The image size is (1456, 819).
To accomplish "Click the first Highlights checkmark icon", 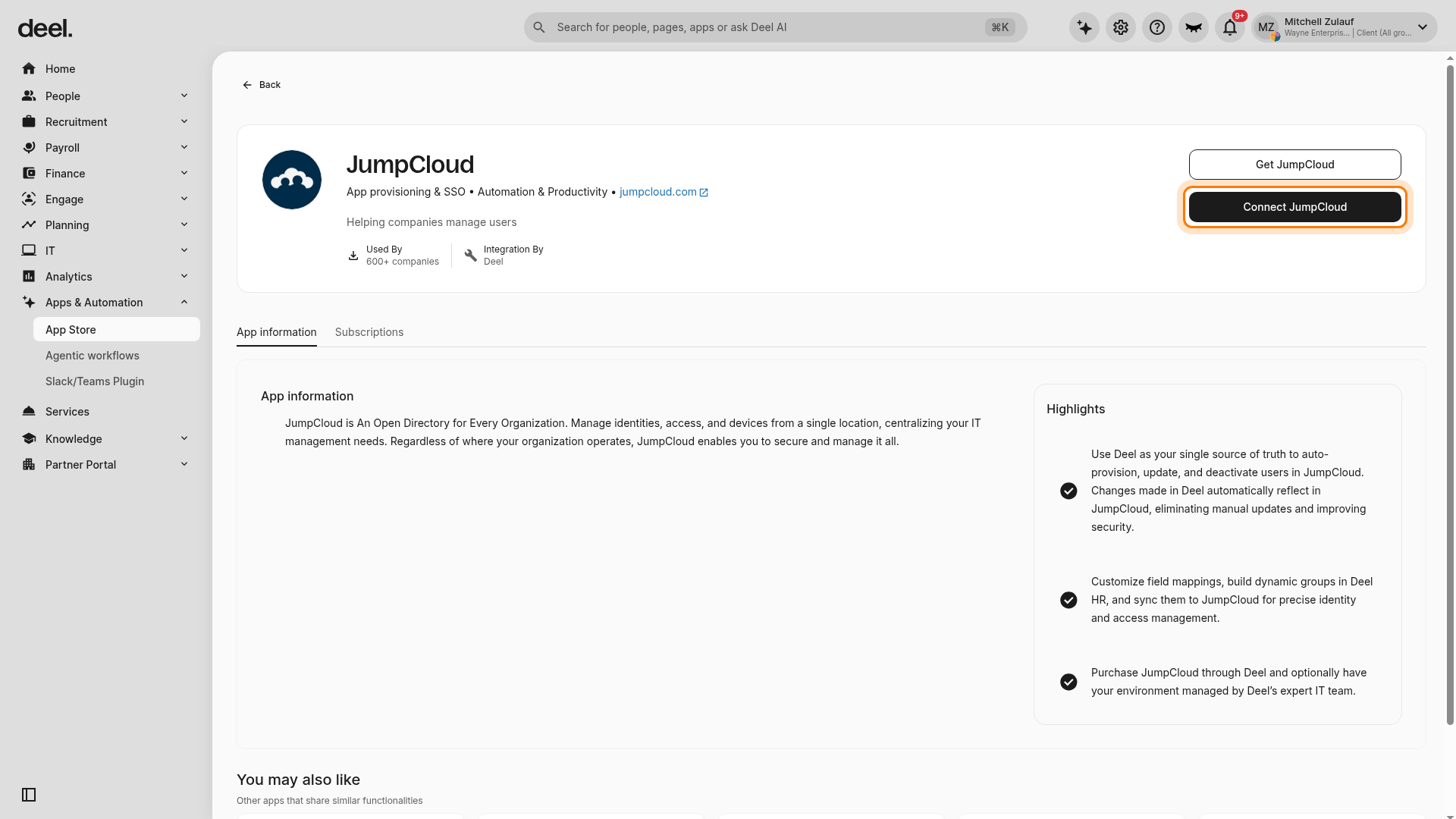I will (x=1068, y=491).
